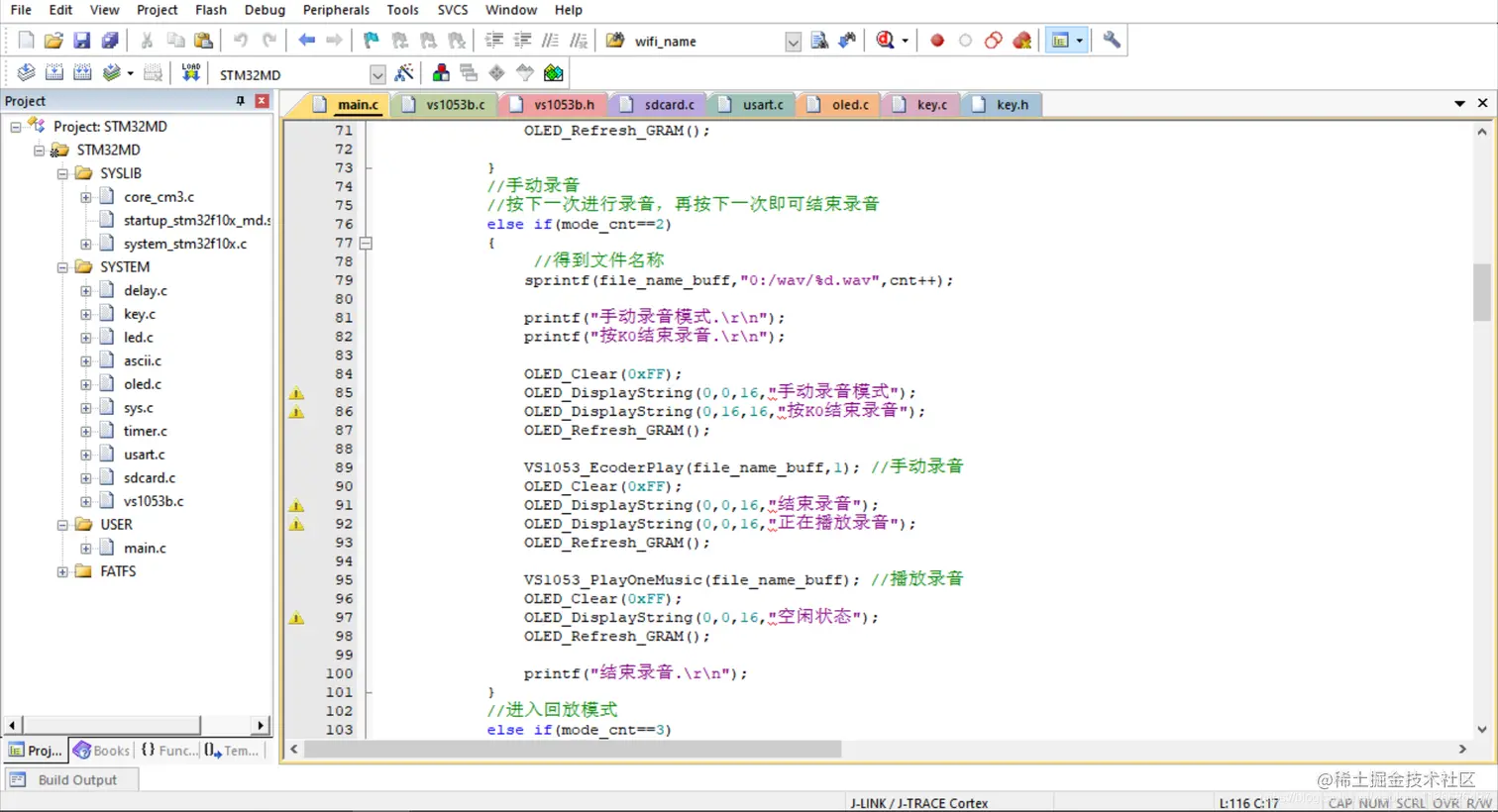
Task: Open the wifi_name search dropdown
Action: point(793,42)
